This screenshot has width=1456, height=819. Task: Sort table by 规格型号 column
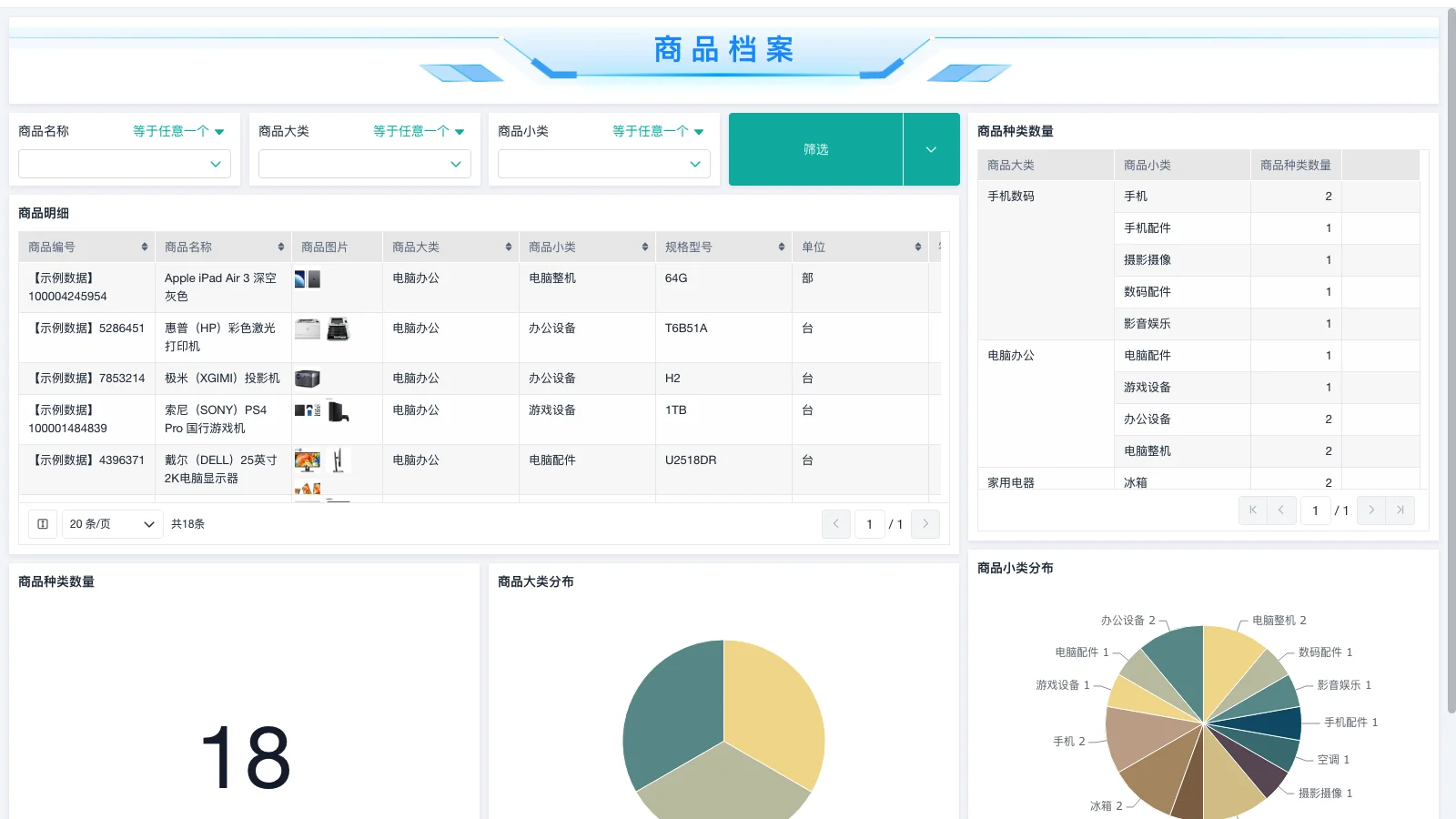pos(780,246)
